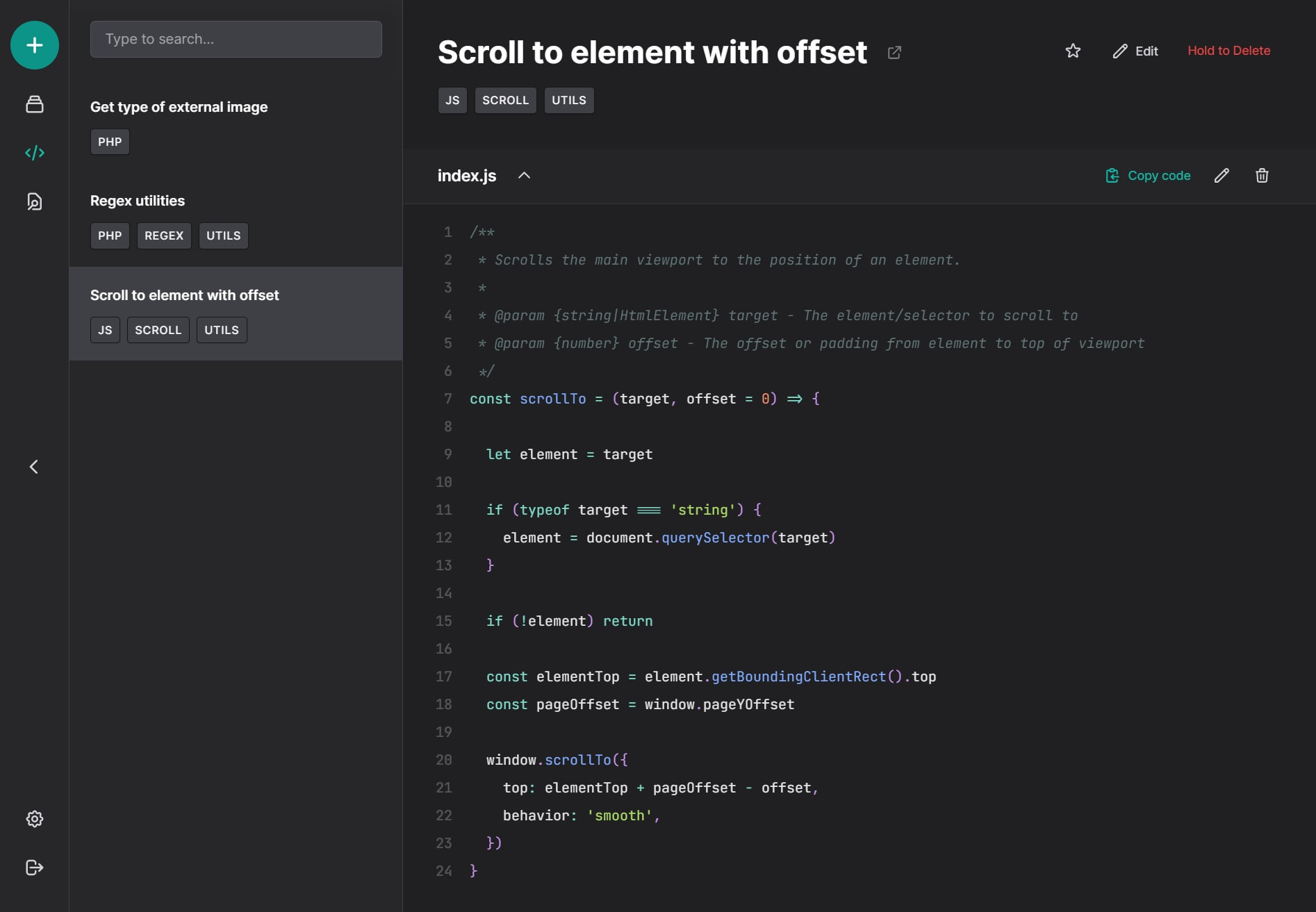Click JS tag in the selected list item

point(105,330)
